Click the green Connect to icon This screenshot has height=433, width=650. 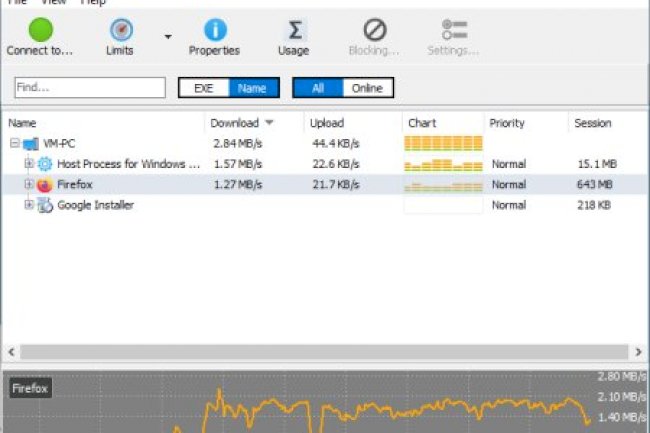[40, 30]
